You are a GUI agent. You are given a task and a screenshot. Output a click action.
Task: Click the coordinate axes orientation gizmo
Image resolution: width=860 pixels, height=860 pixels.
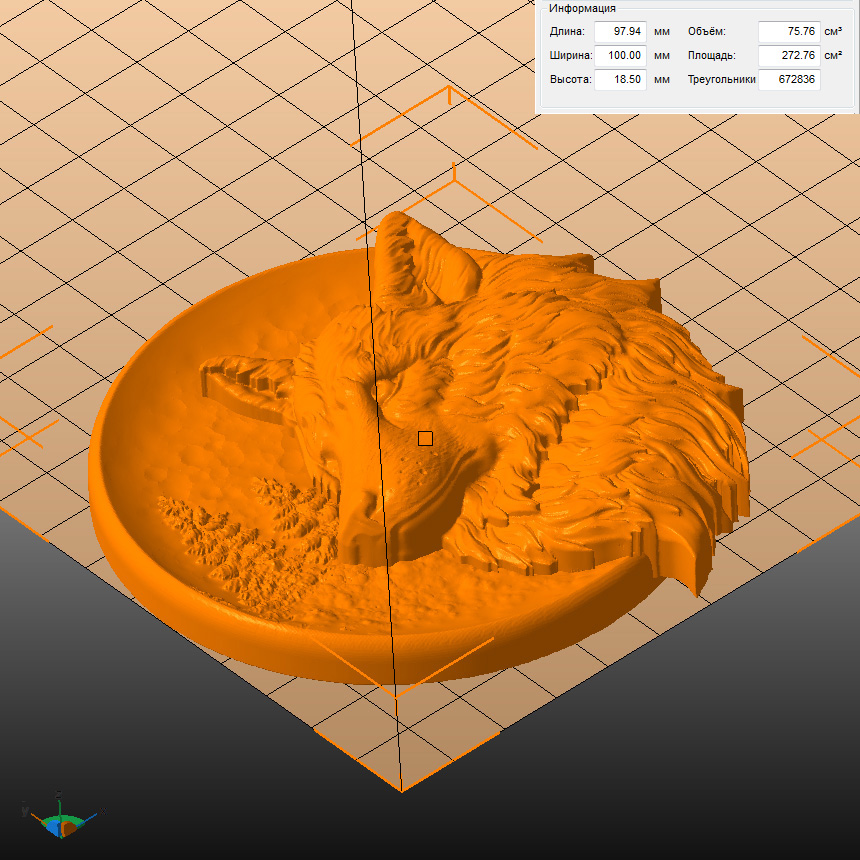[60, 818]
